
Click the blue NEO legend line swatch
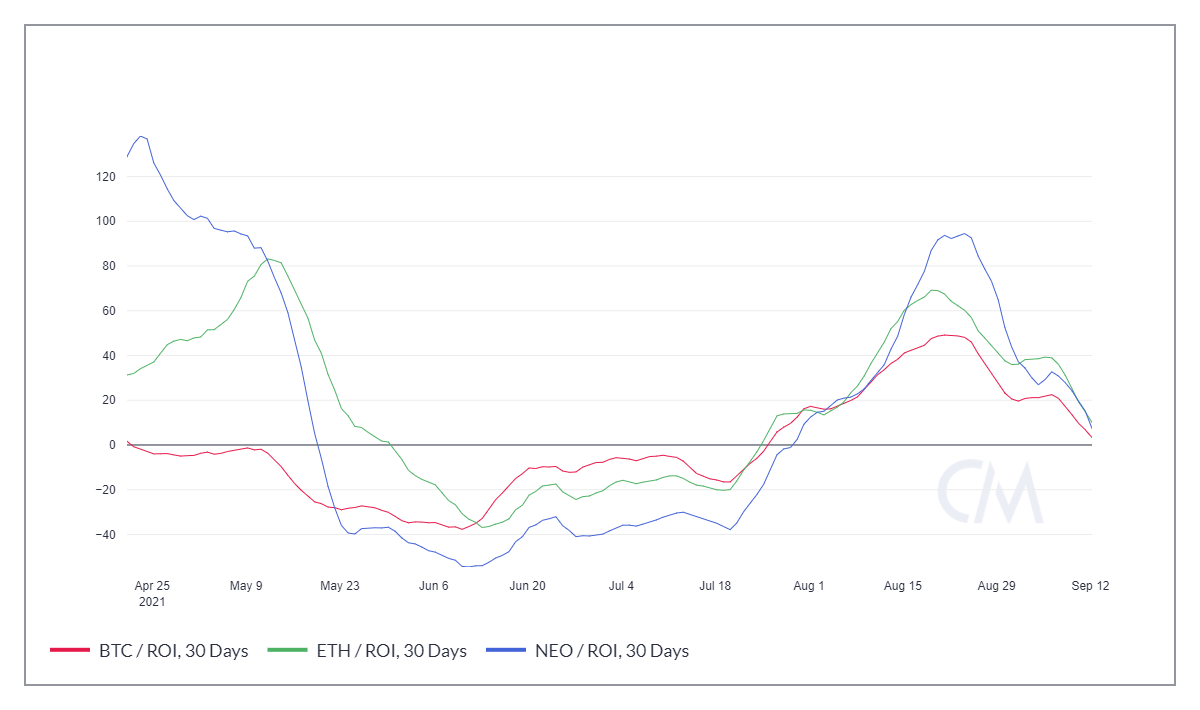[x=506, y=651]
